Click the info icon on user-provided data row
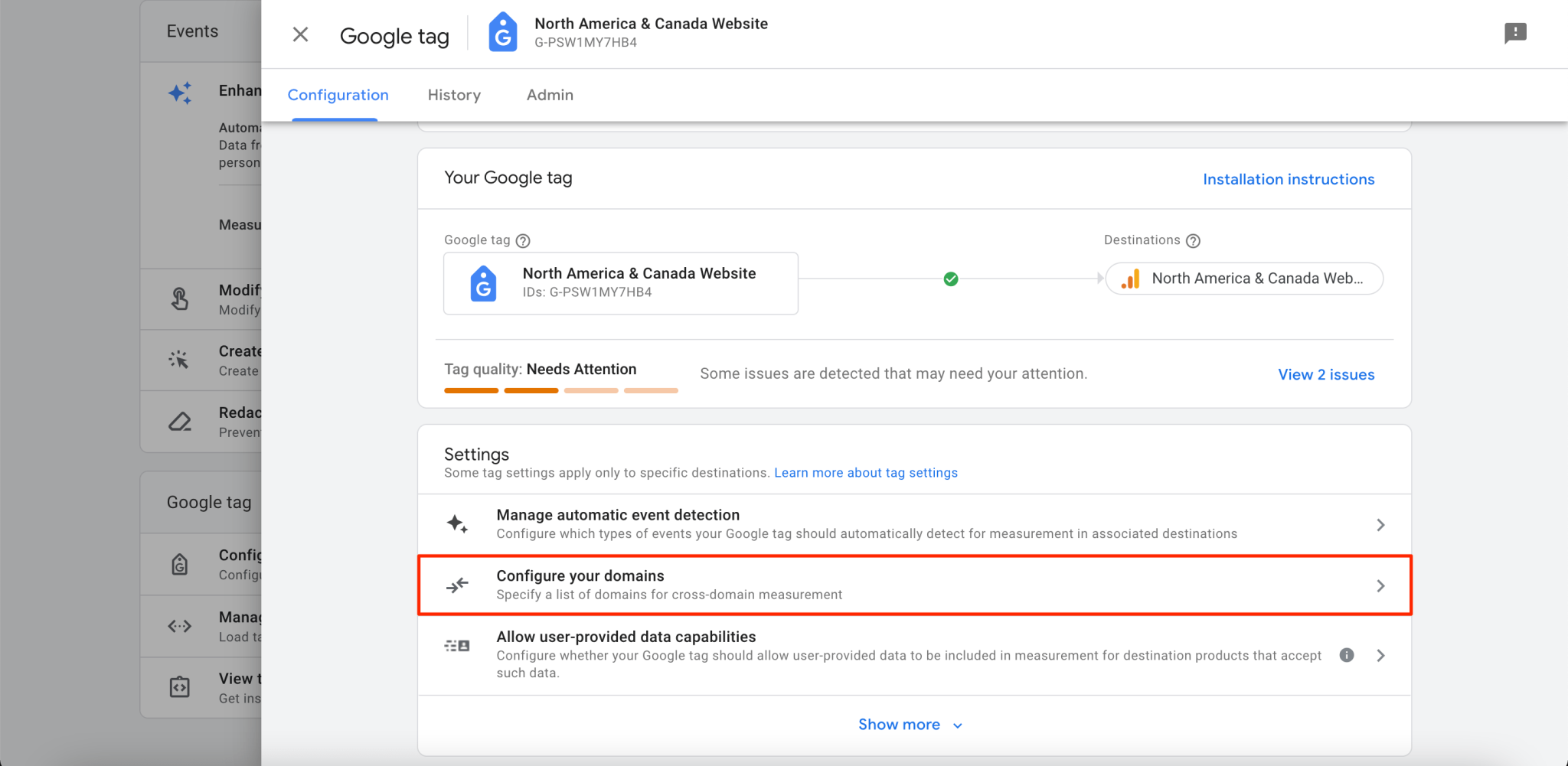The width and height of the screenshot is (1568, 766). click(x=1347, y=655)
